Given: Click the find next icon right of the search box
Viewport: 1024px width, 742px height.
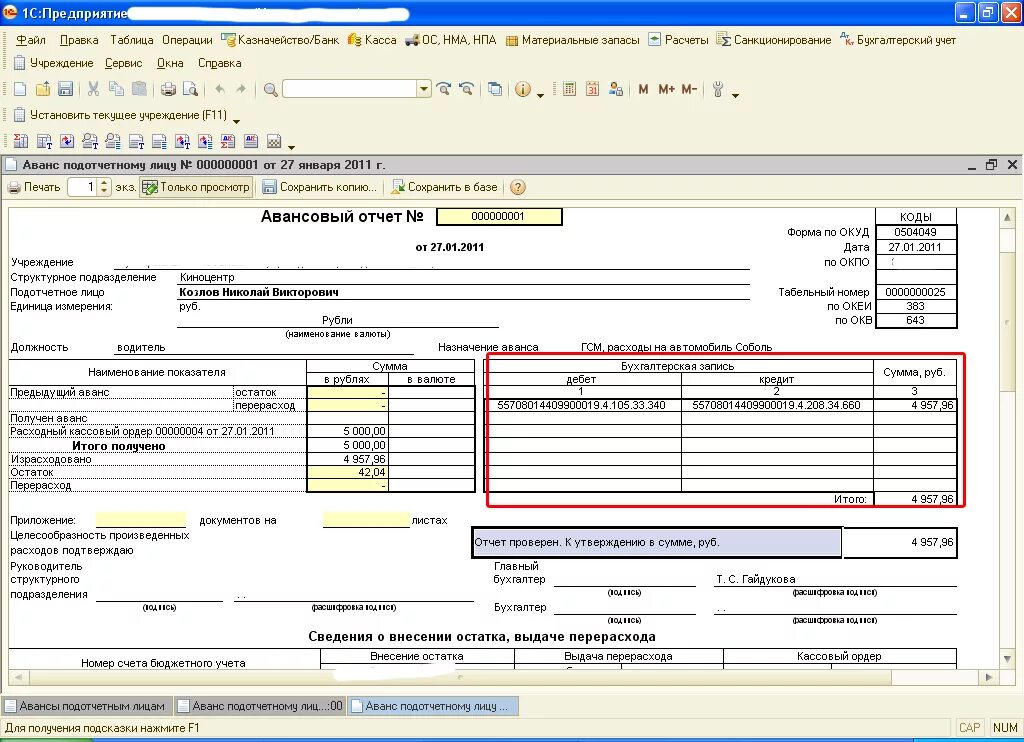Looking at the screenshot, I should 444,89.
